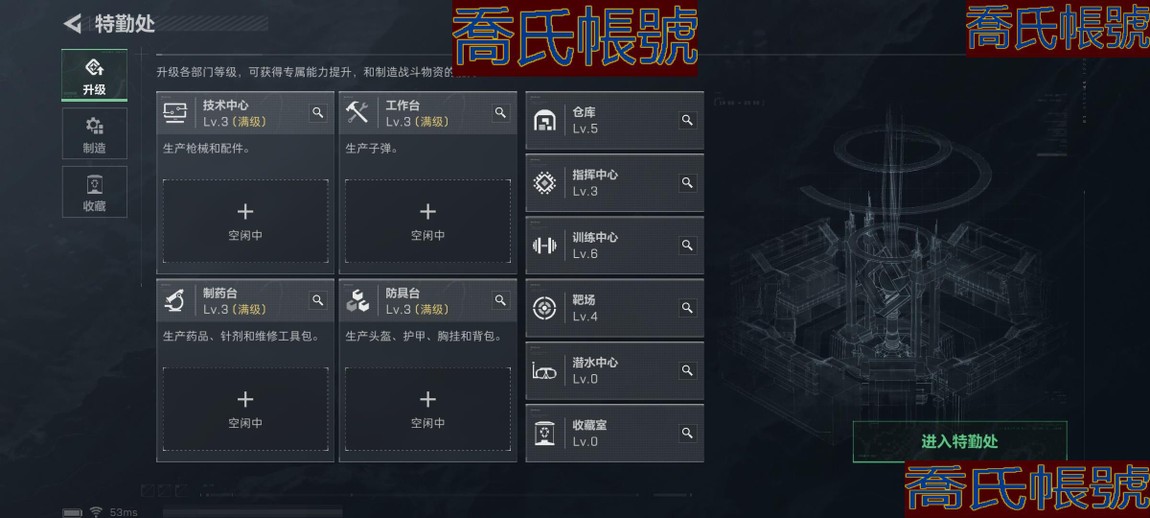The height and width of the screenshot is (518, 1150).
Task: Click the plus slot under 防具台
Action: point(428,409)
